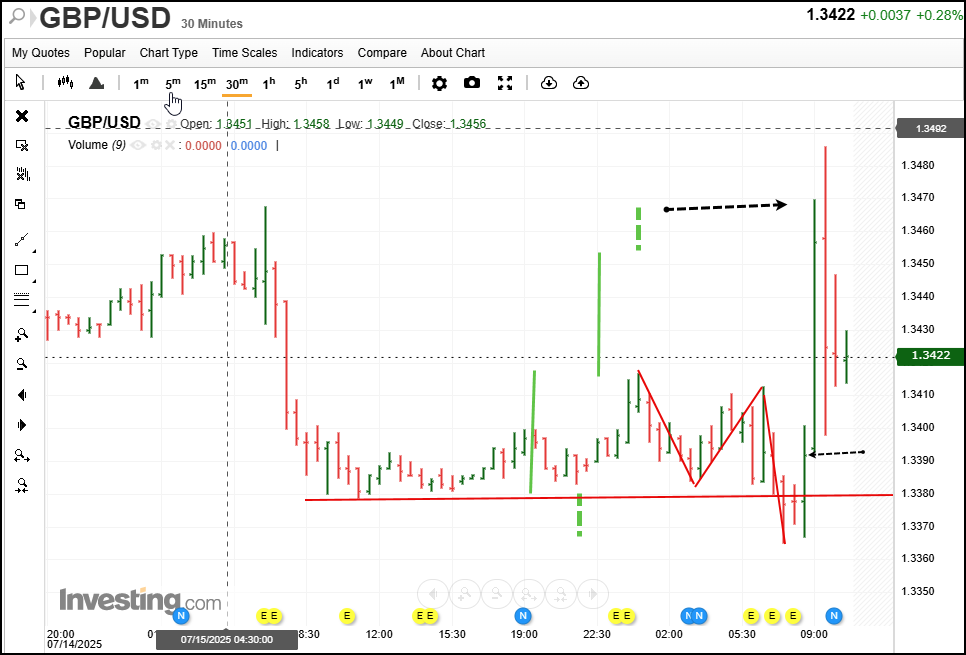This screenshot has width=966, height=655.
Task: Open Compare menu
Action: point(382,53)
